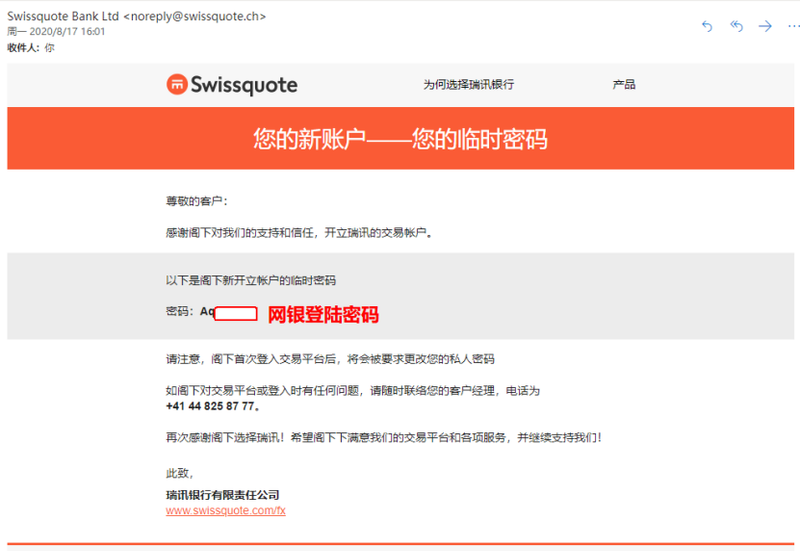Click the signature 瑞讯银行有限责任公司
The width and height of the screenshot is (800, 551).
coord(222,495)
